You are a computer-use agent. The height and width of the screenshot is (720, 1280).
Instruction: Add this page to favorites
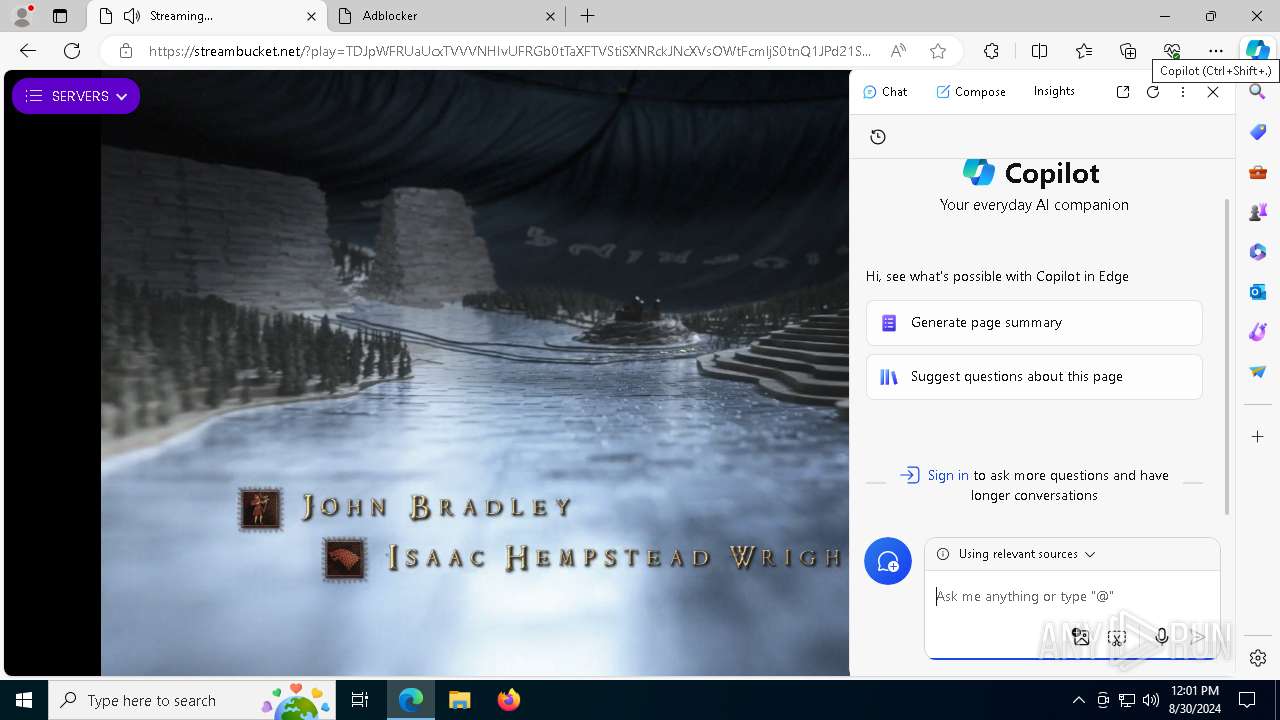click(937, 51)
